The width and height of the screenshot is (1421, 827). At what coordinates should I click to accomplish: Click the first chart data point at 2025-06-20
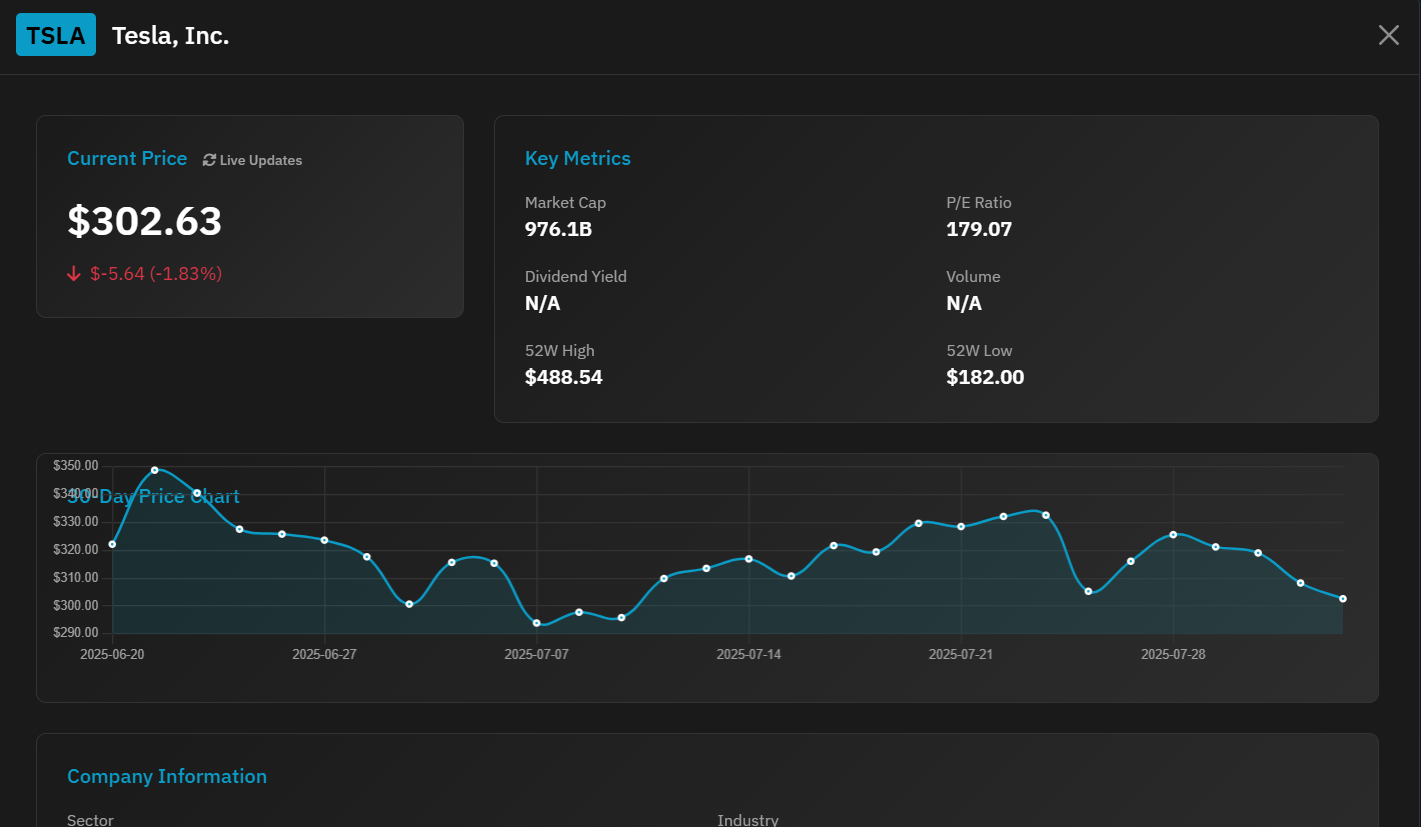112,544
